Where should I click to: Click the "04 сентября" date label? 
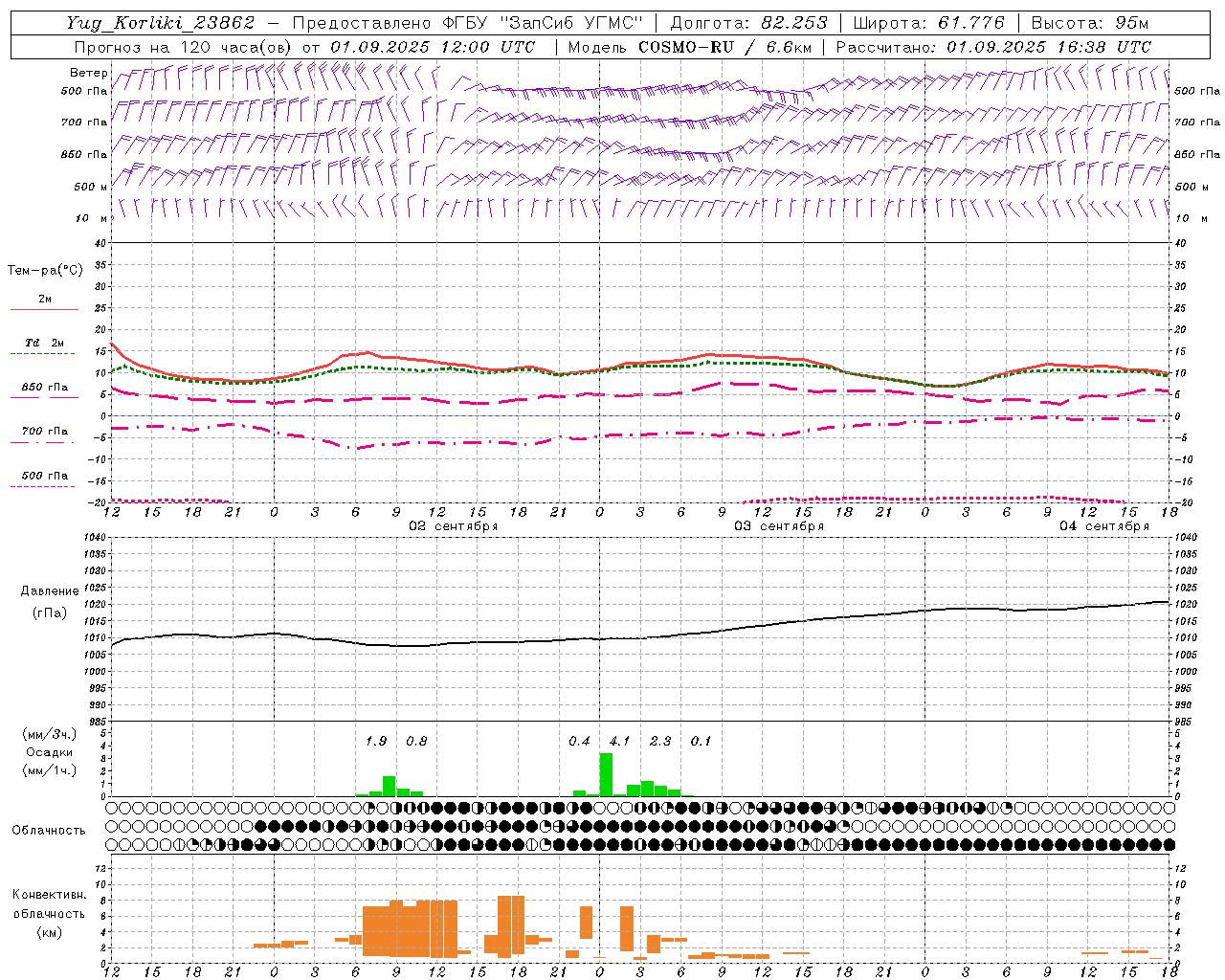1104,526
